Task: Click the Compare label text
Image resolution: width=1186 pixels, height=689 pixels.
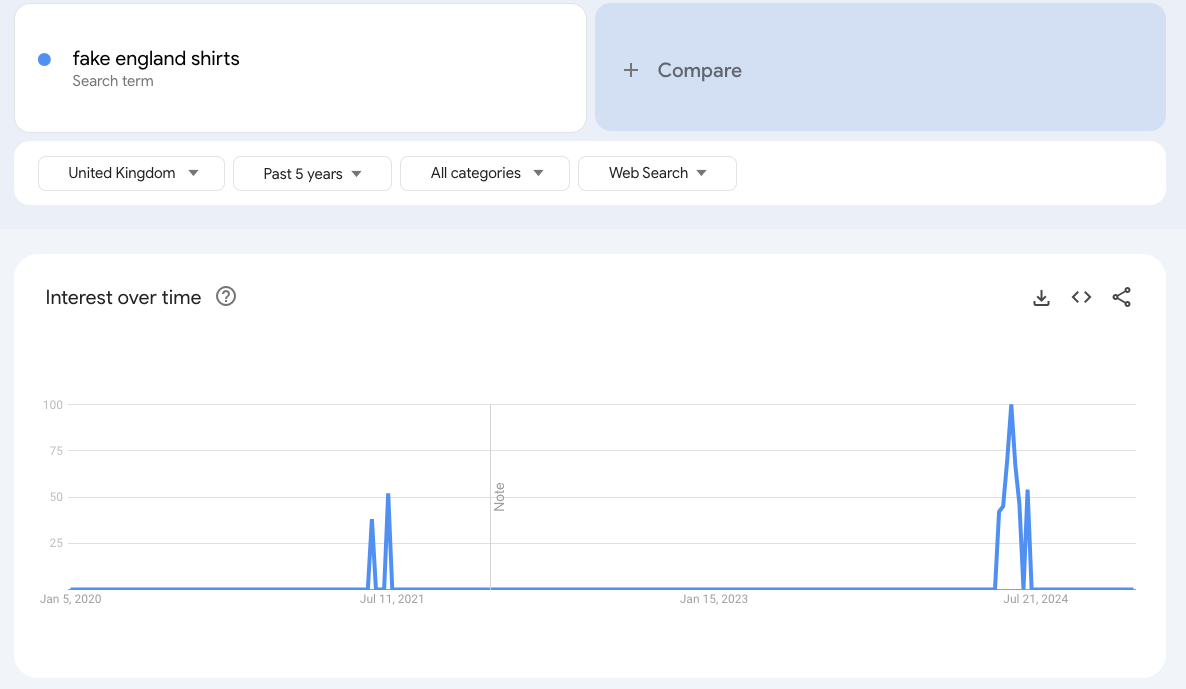Action: [699, 70]
